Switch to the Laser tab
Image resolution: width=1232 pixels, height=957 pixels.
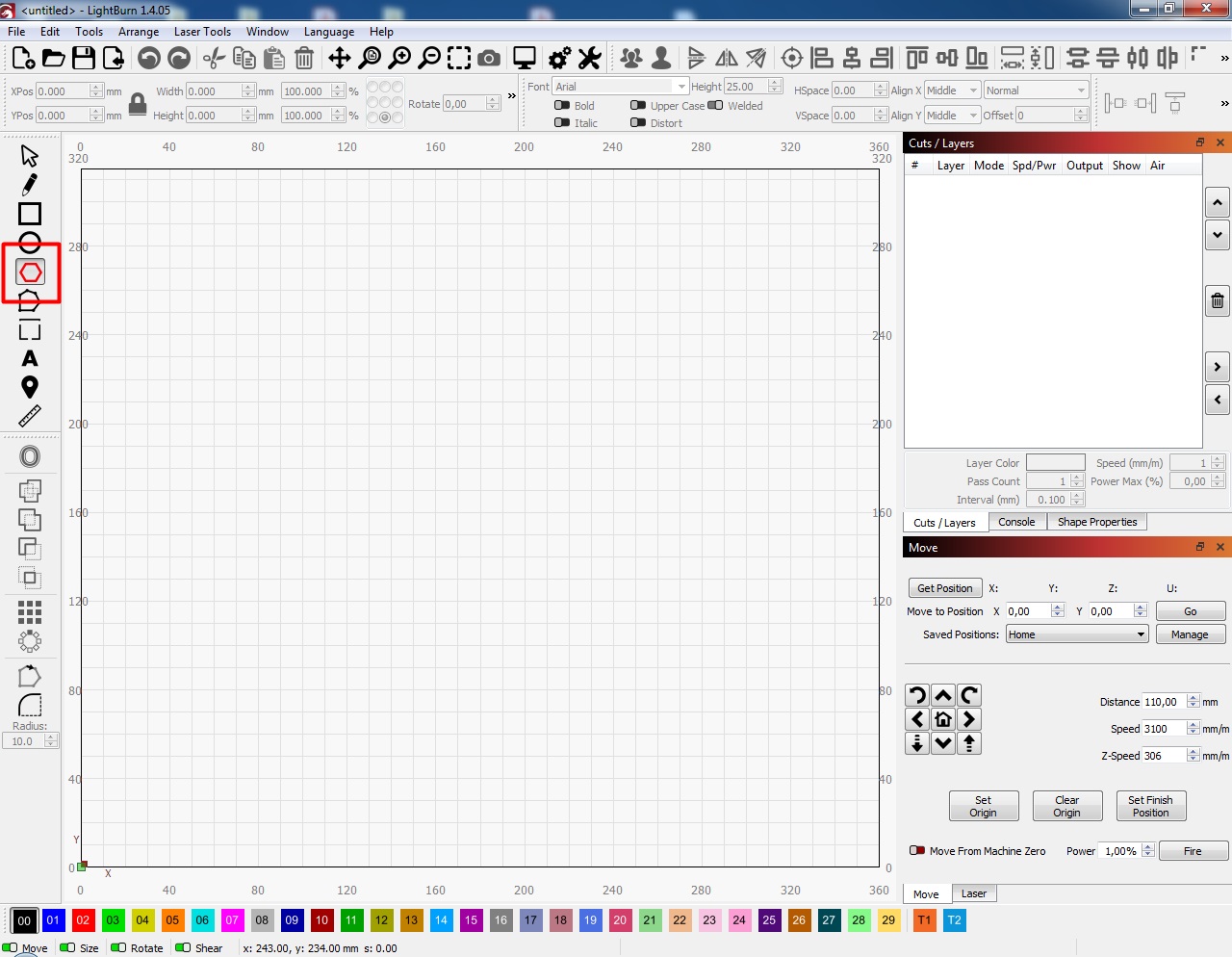point(974,893)
